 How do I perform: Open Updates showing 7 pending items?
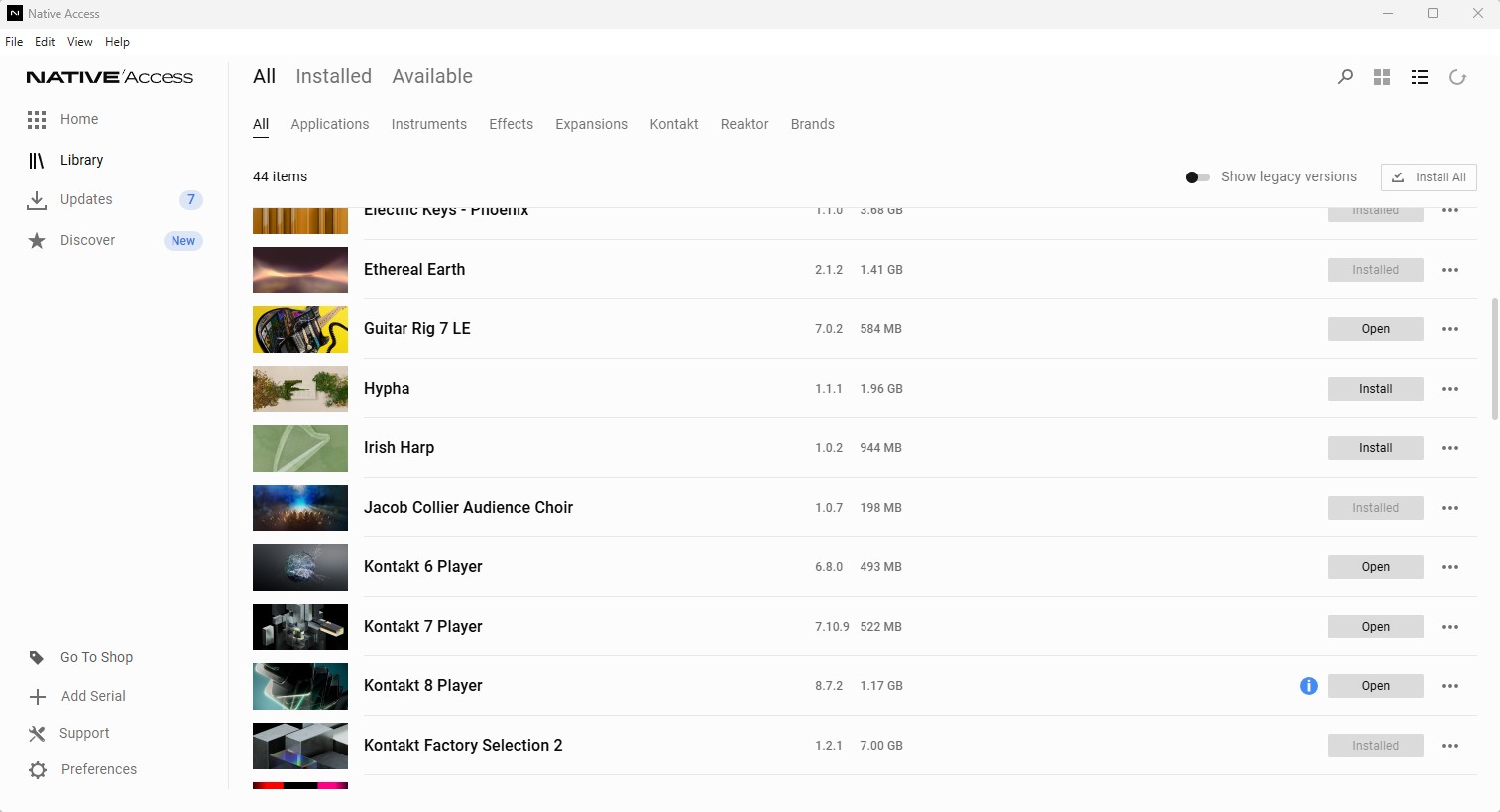(86, 199)
